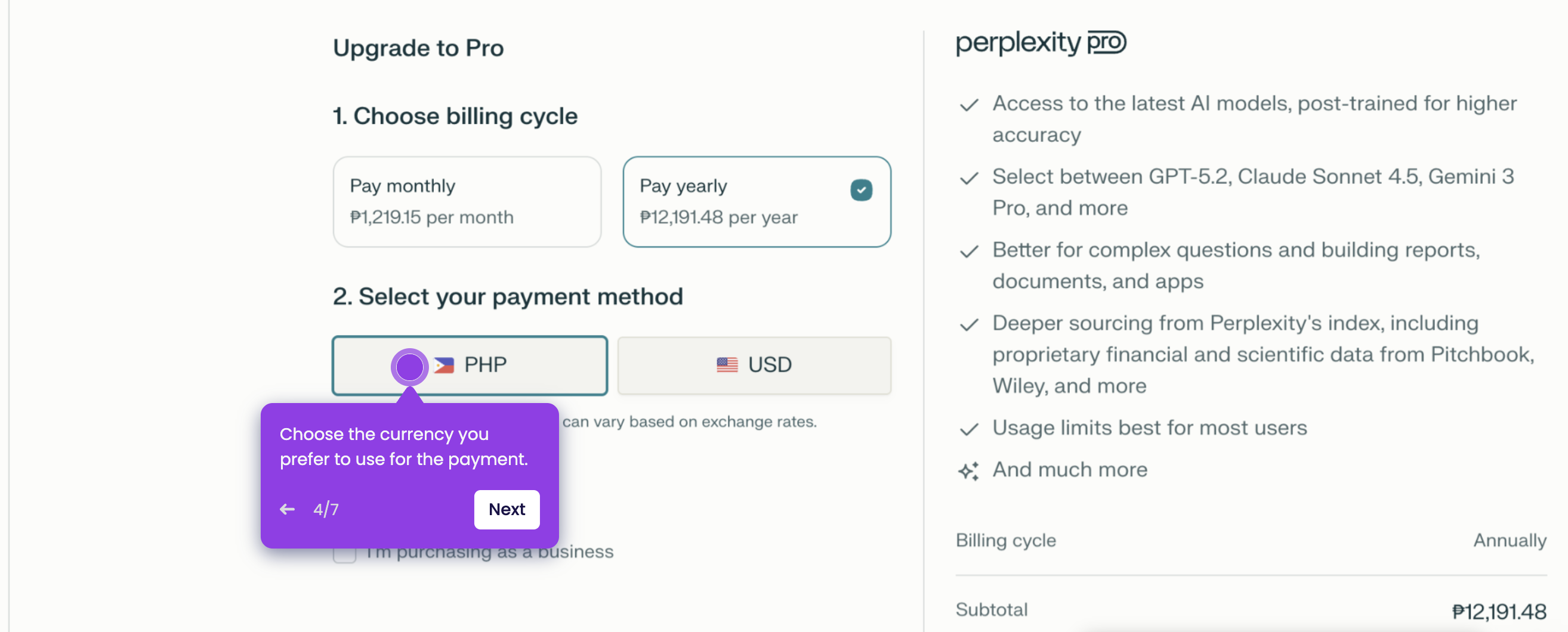This screenshot has height=632, width=1568.
Task: Click the selected checkmark on Pay yearly
Action: pyautogui.click(x=861, y=190)
